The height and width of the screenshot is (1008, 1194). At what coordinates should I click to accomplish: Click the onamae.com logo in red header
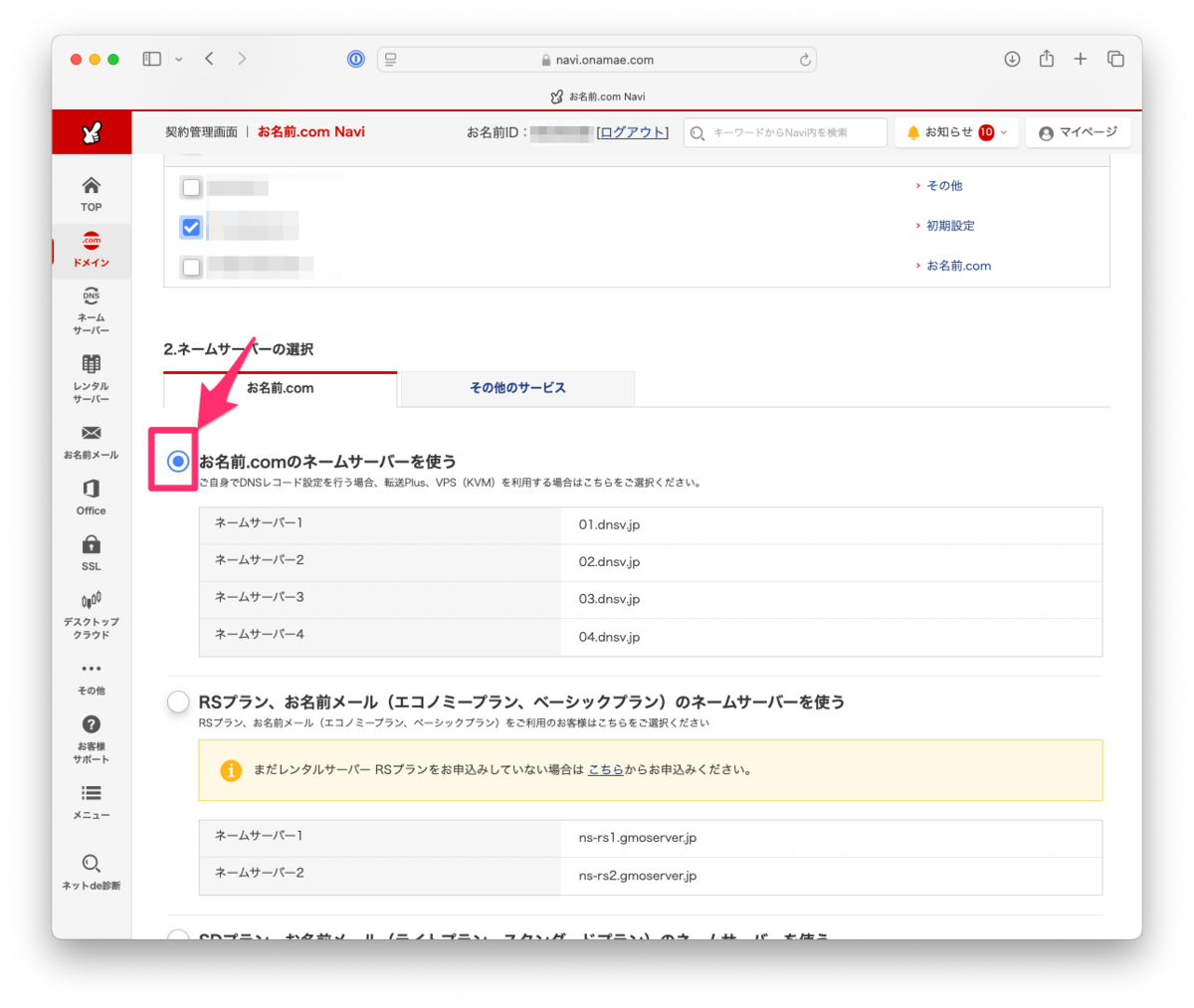pos(92,132)
